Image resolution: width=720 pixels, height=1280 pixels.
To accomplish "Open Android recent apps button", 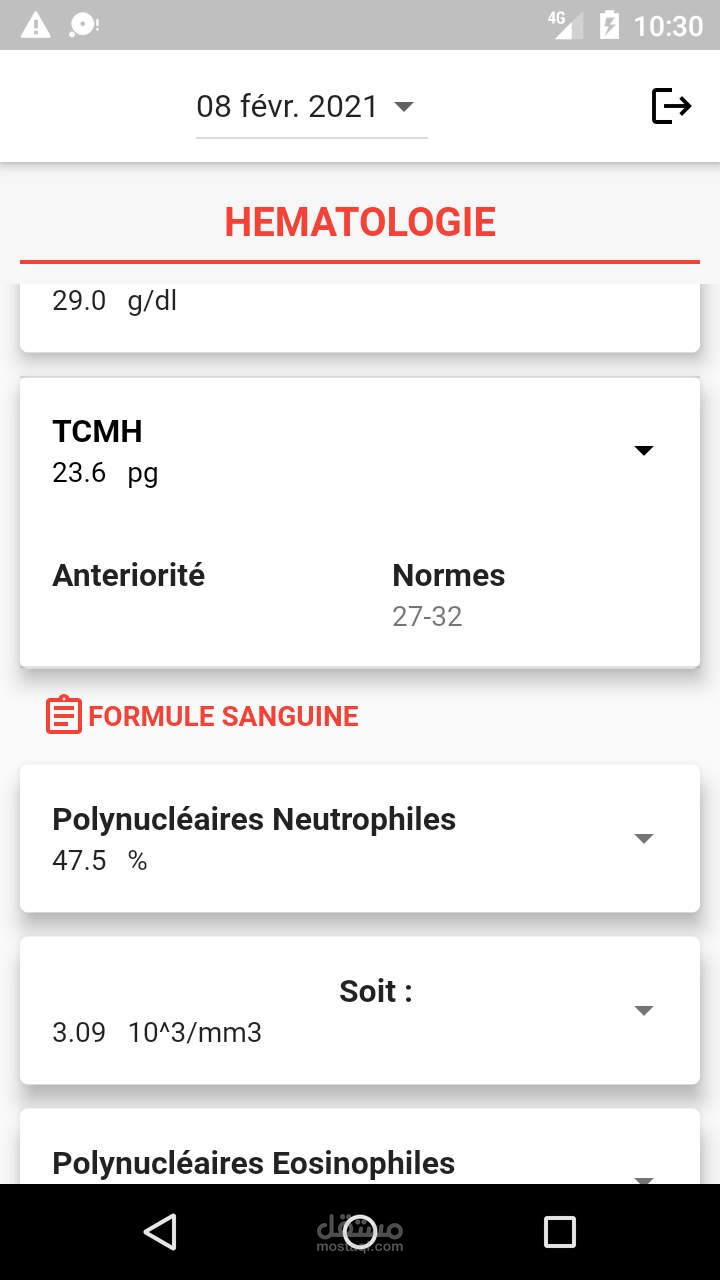I will [559, 1232].
